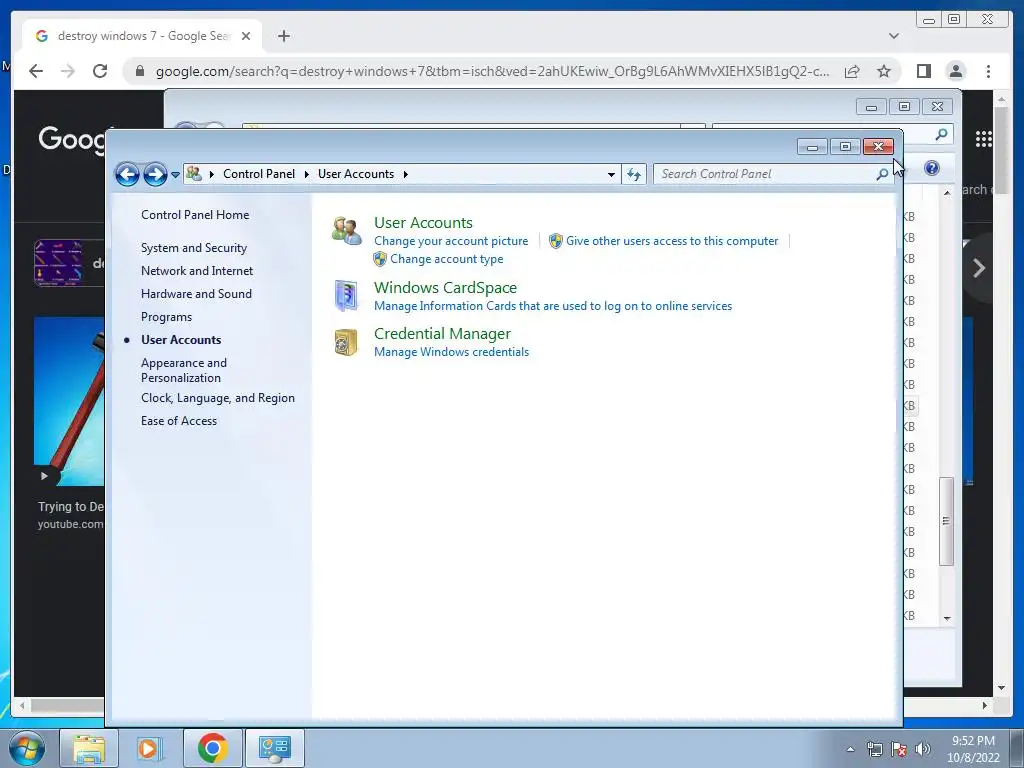Screen dimensions: 1024x768
Task: Click Manage Information Cards link
Action: pyautogui.click(x=553, y=306)
